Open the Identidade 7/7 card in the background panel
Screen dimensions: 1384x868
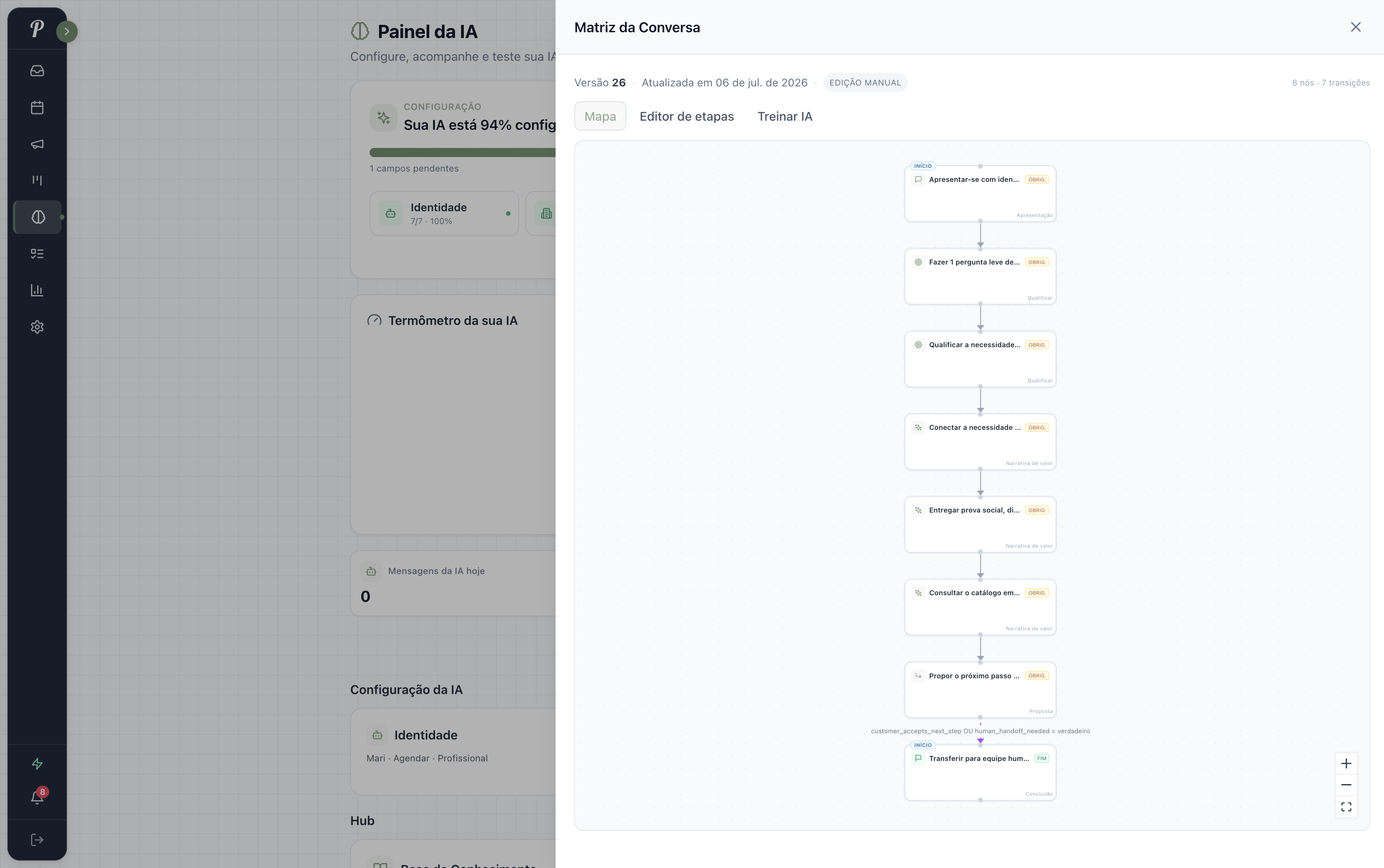click(444, 214)
